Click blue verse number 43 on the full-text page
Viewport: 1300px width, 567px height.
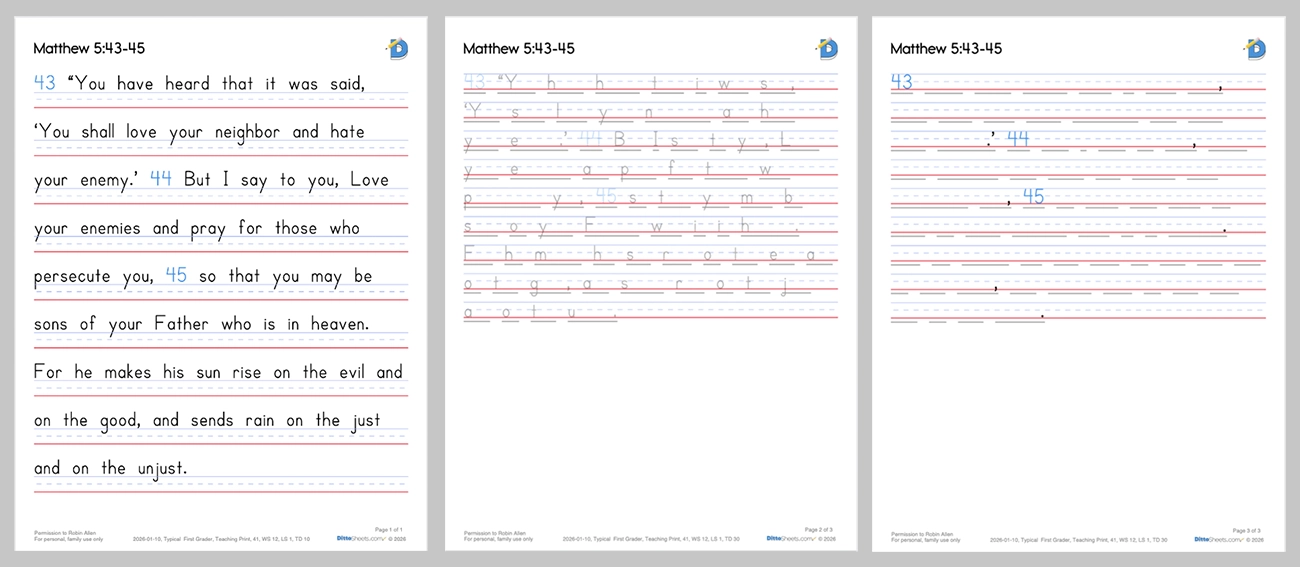click(45, 83)
